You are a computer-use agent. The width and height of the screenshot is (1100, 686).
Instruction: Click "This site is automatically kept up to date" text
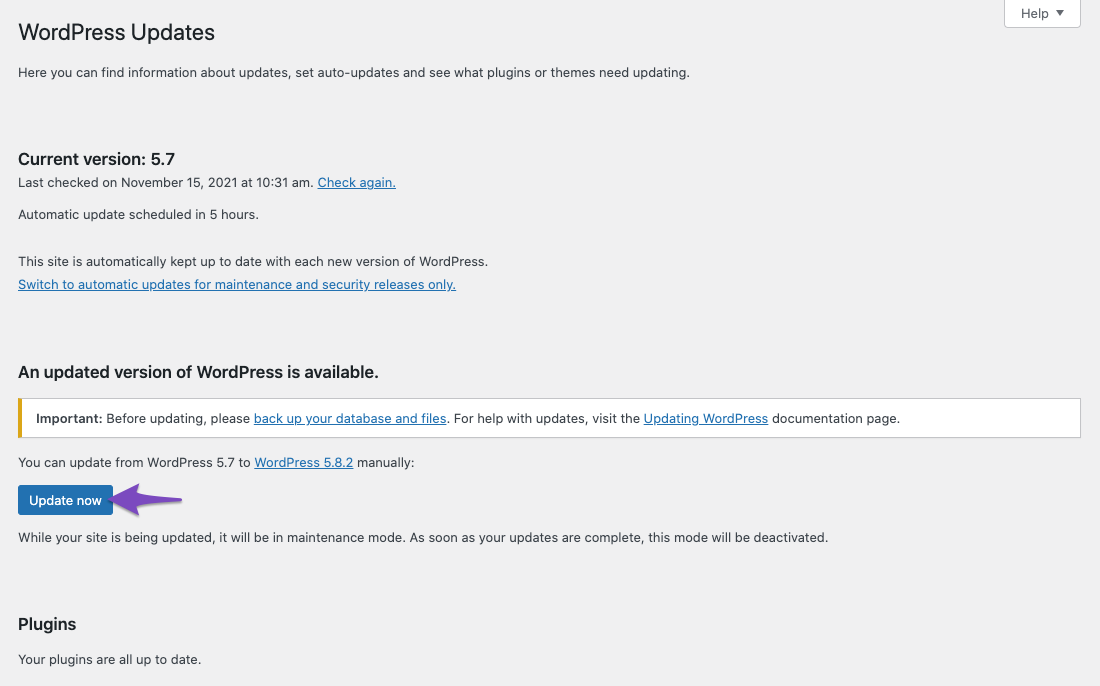(253, 262)
